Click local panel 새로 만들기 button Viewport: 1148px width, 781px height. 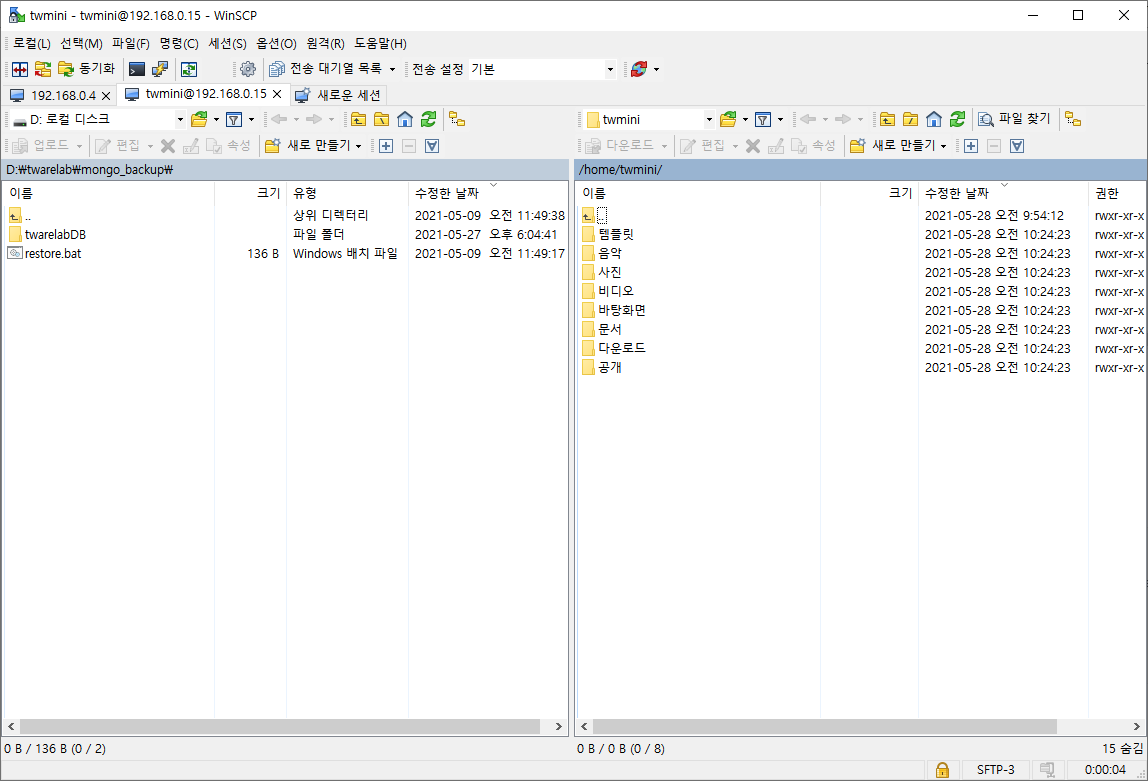(x=309, y=146)
